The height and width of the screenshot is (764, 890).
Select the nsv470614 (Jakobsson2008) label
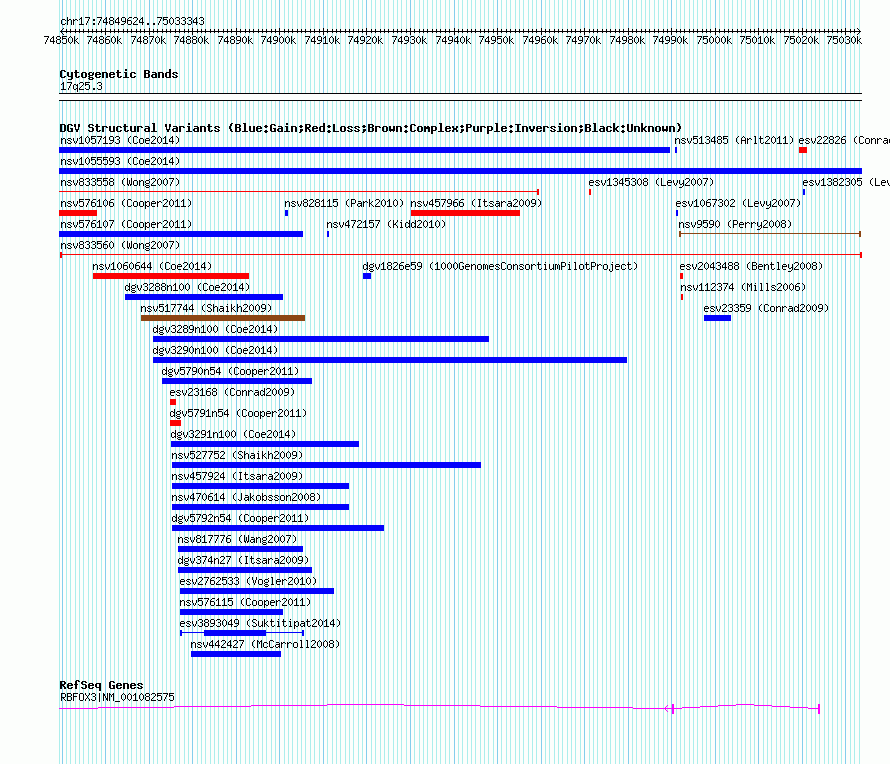click(x=246, y=497)
